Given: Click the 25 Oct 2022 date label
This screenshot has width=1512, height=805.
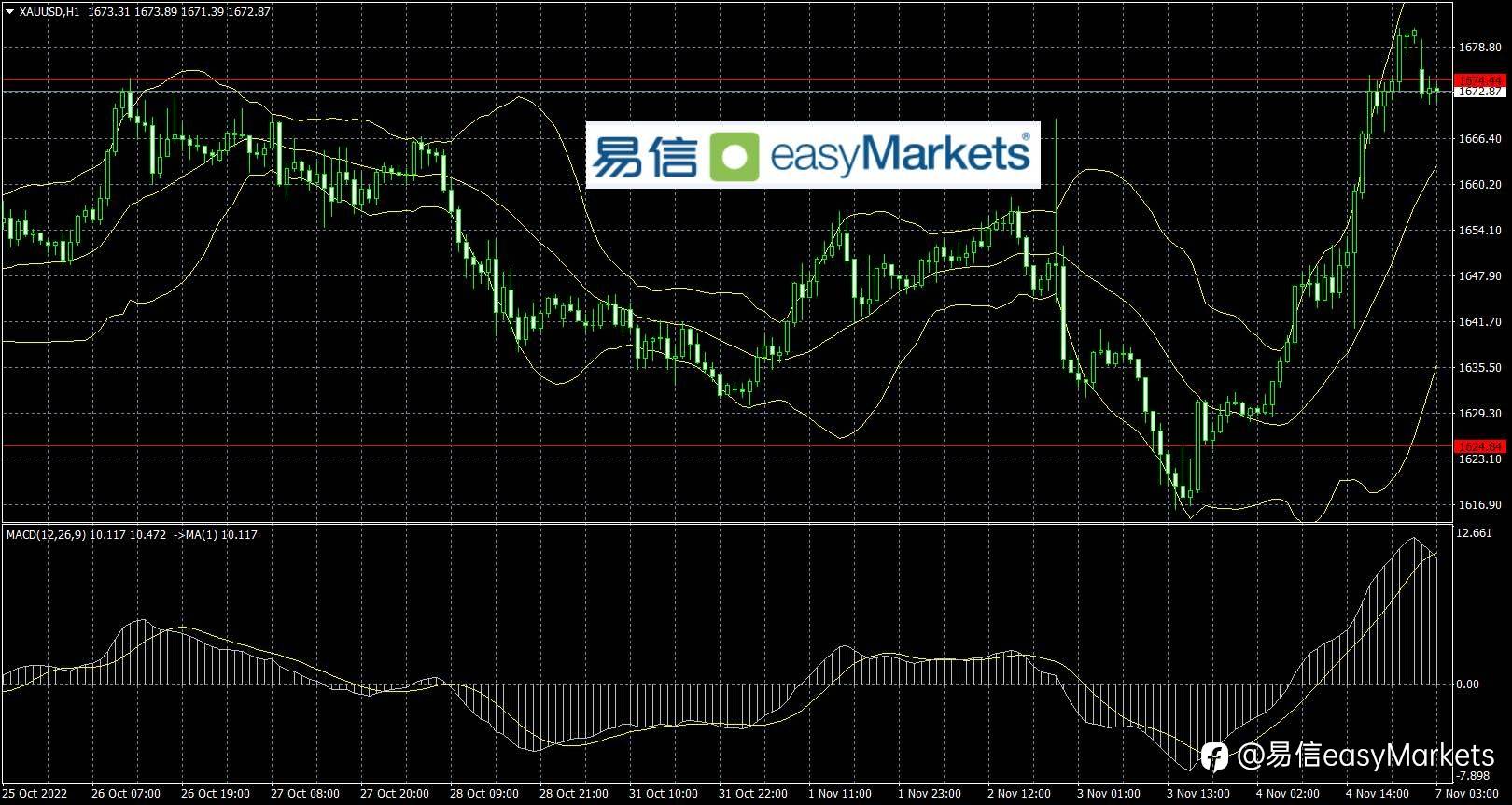Looking at the screenshot, I should [35, 794].
